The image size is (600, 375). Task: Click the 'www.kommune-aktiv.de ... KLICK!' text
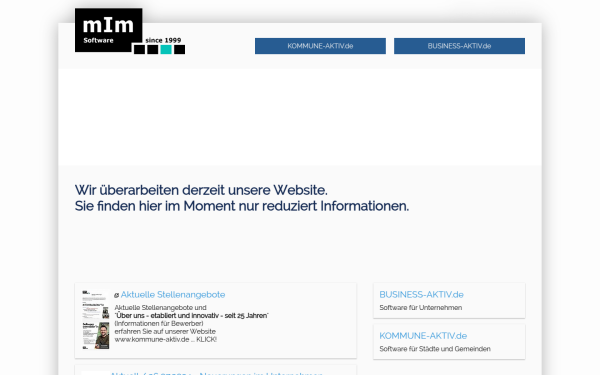pos(166,339)
